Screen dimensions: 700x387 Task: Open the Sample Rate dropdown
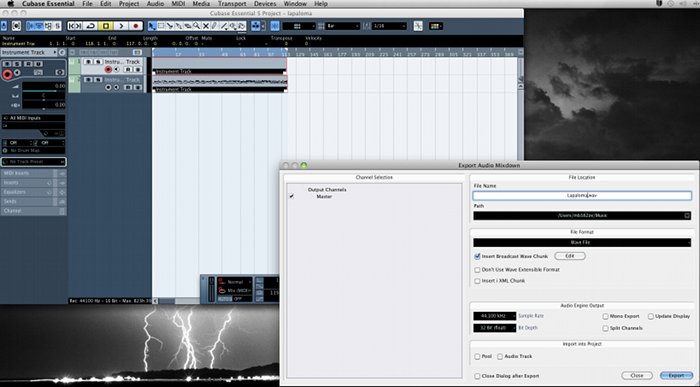[x=495, y=316]
